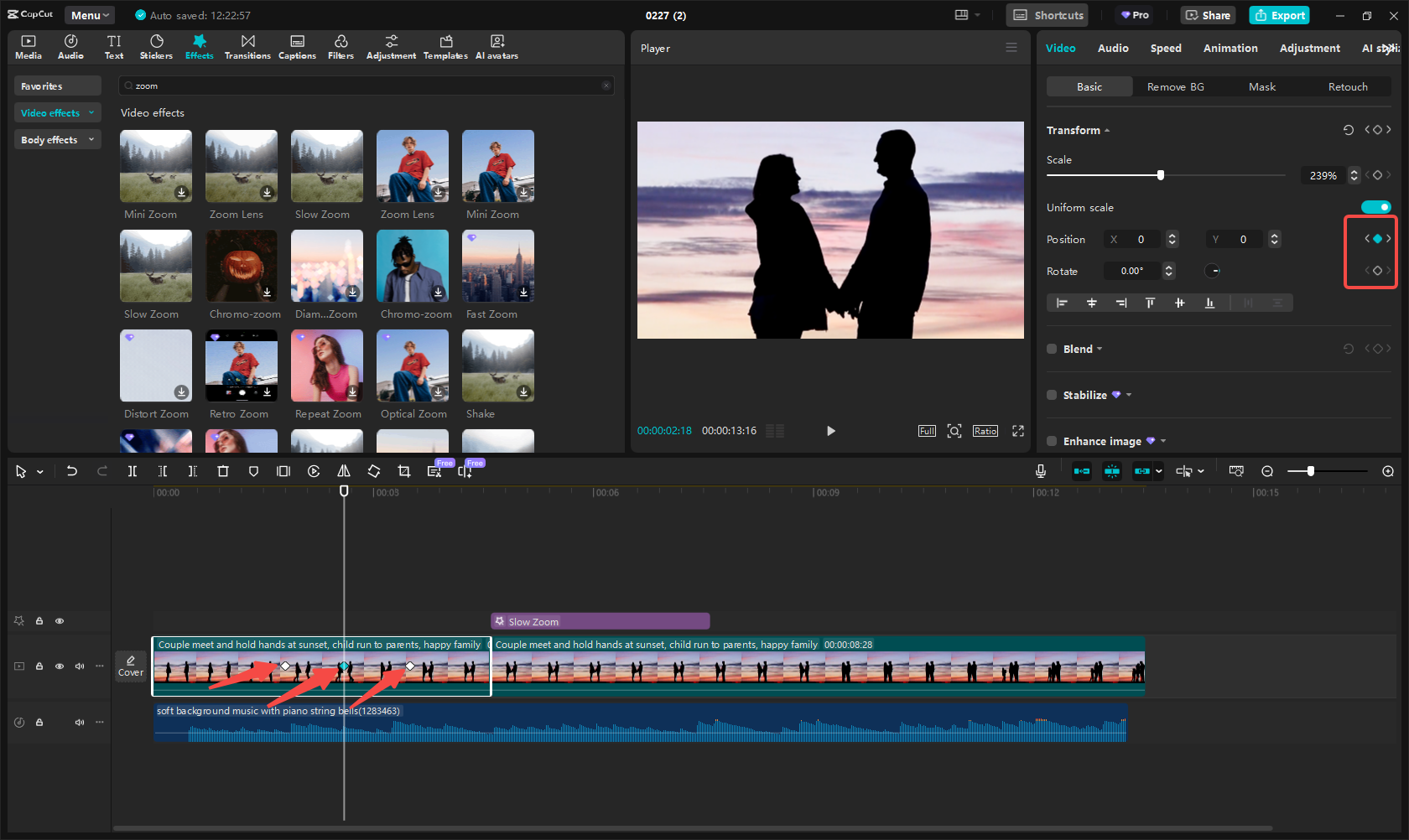The height and width of the screenshot is (840, 1409).
Task: Disable the Uniform scale toggle
Action: [x=1376, y=207]
